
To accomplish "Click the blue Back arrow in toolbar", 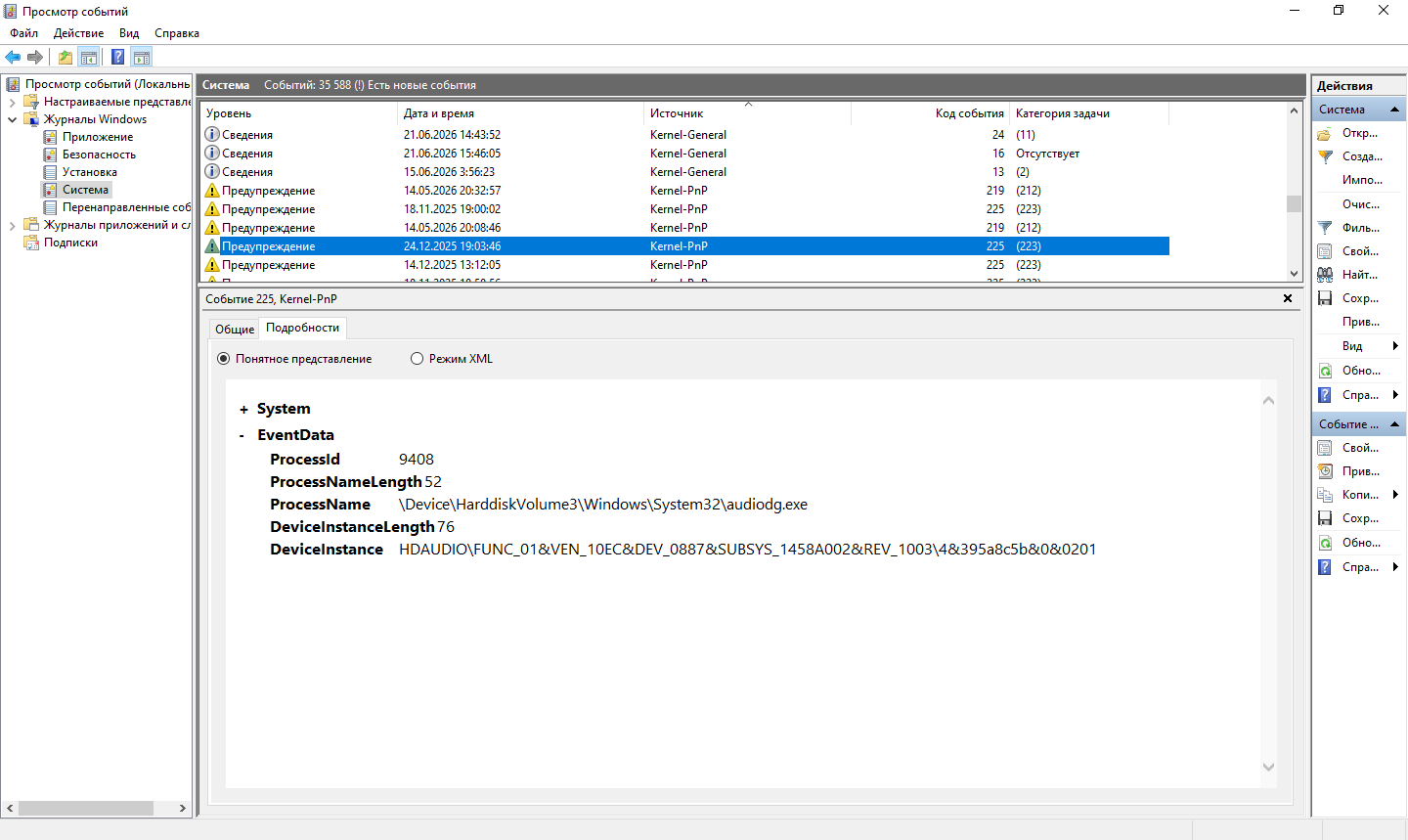I will pyautogui.click(x=13, y=57).
